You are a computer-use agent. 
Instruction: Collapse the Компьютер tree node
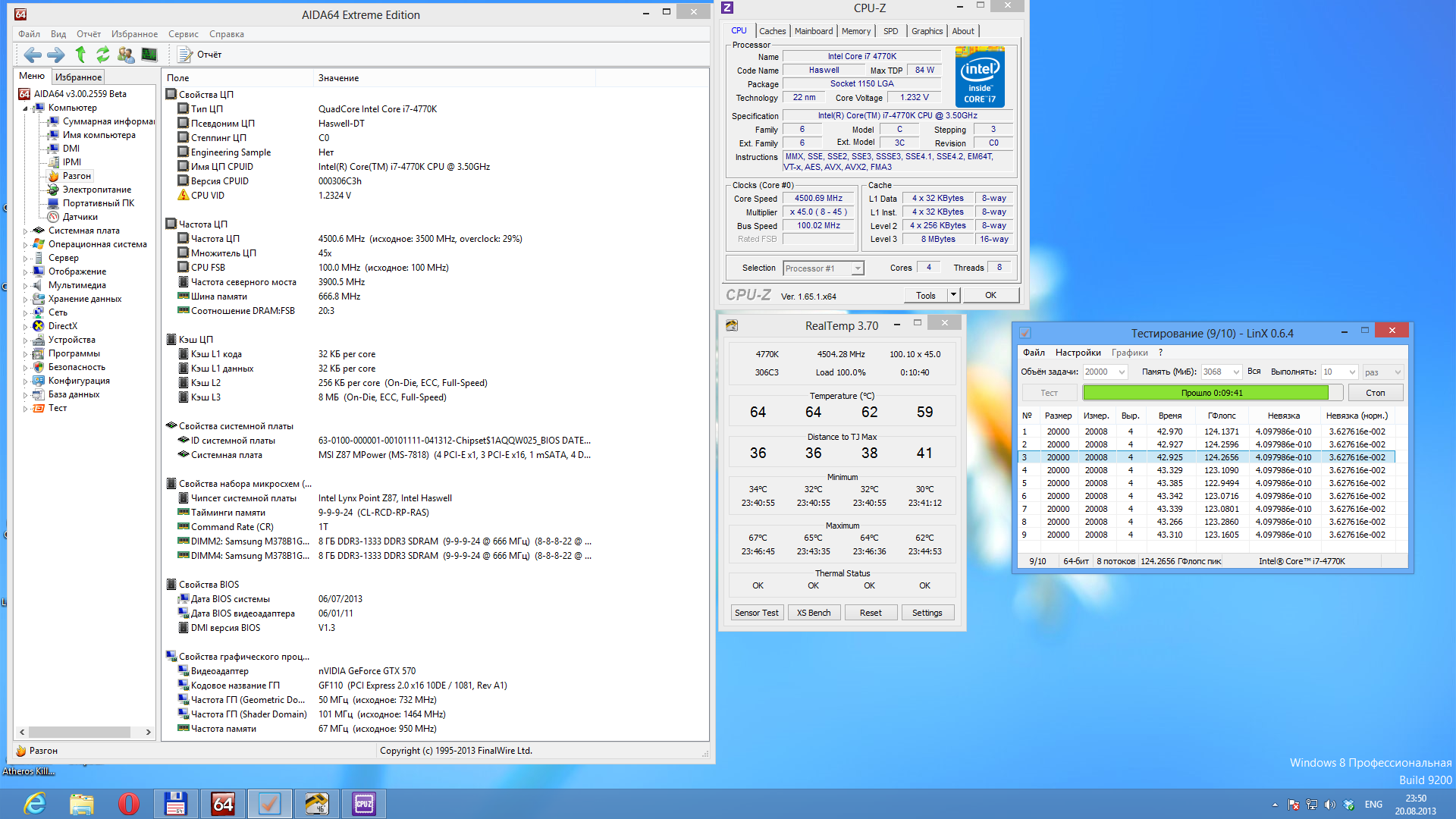click(x=25, y=108)
